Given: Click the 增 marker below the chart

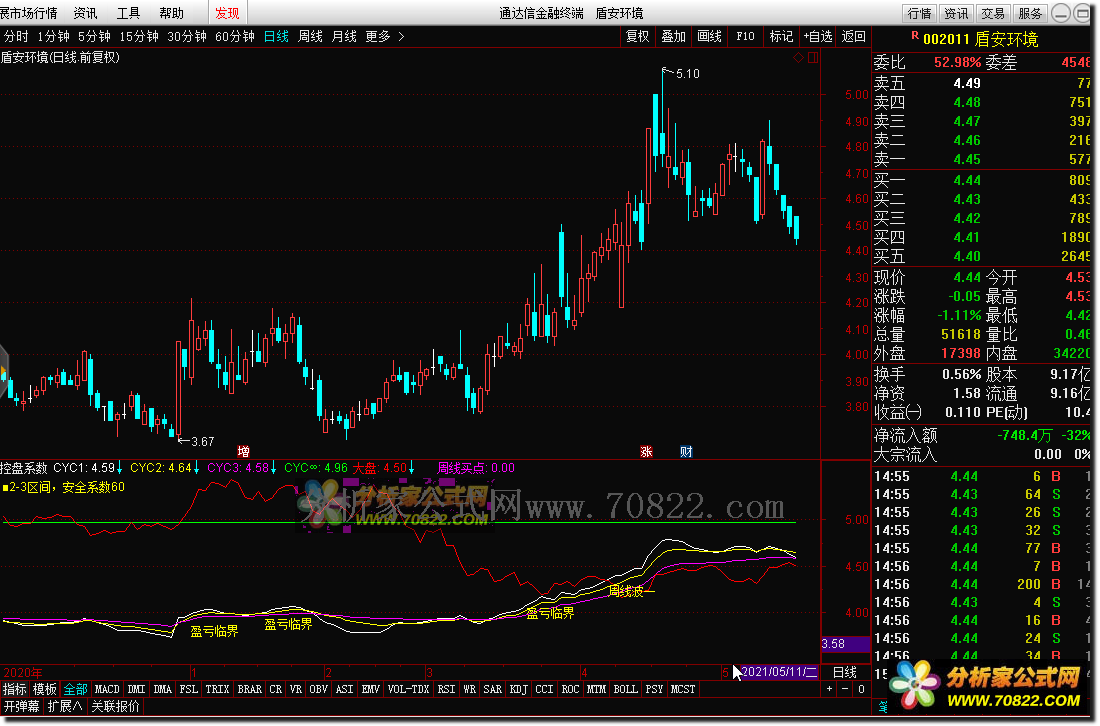Looking at the screenshot, I should pos(243,451).
